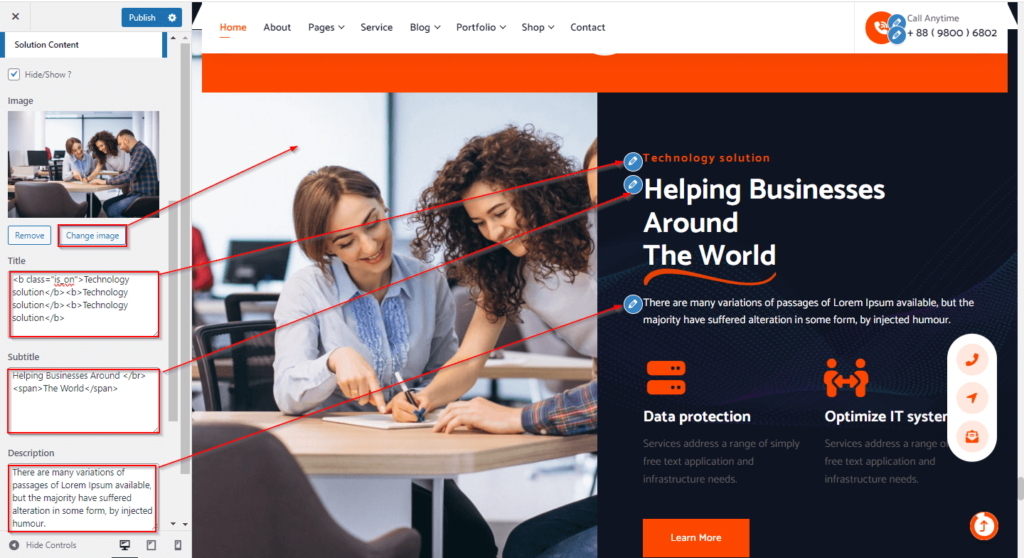1024x558 pixels.
Task: Click the Publish settings gear icon
Action: coord(172,18)
